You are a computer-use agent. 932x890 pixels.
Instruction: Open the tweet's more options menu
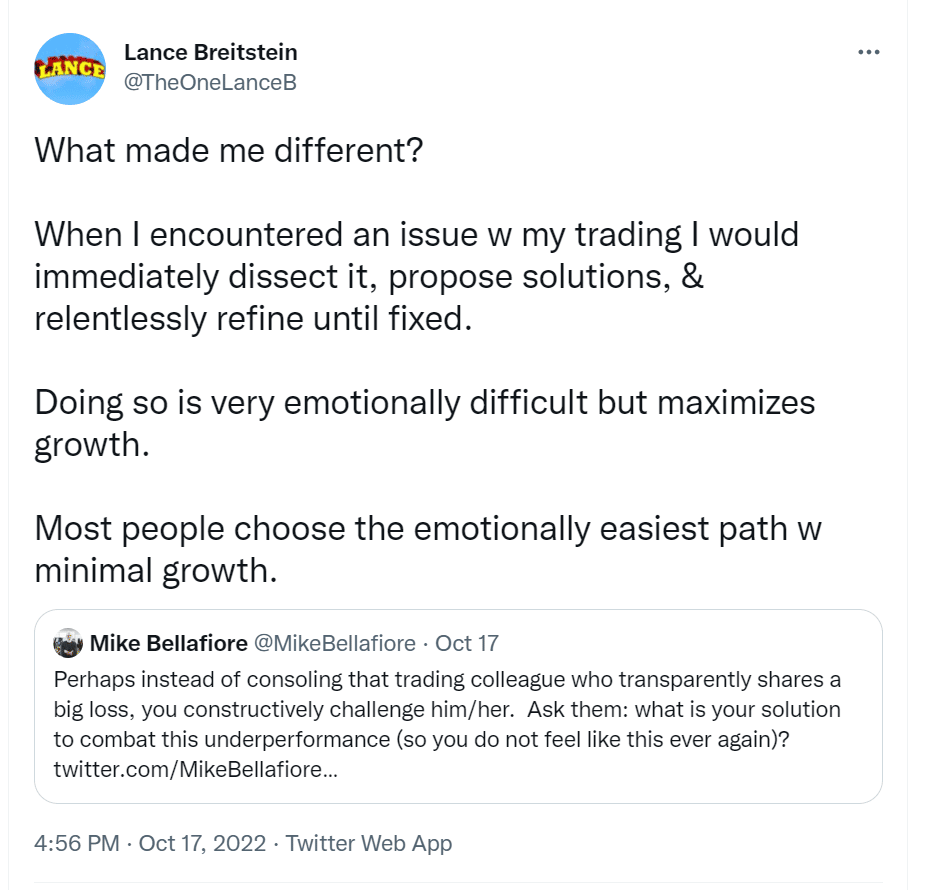point(868,53)
